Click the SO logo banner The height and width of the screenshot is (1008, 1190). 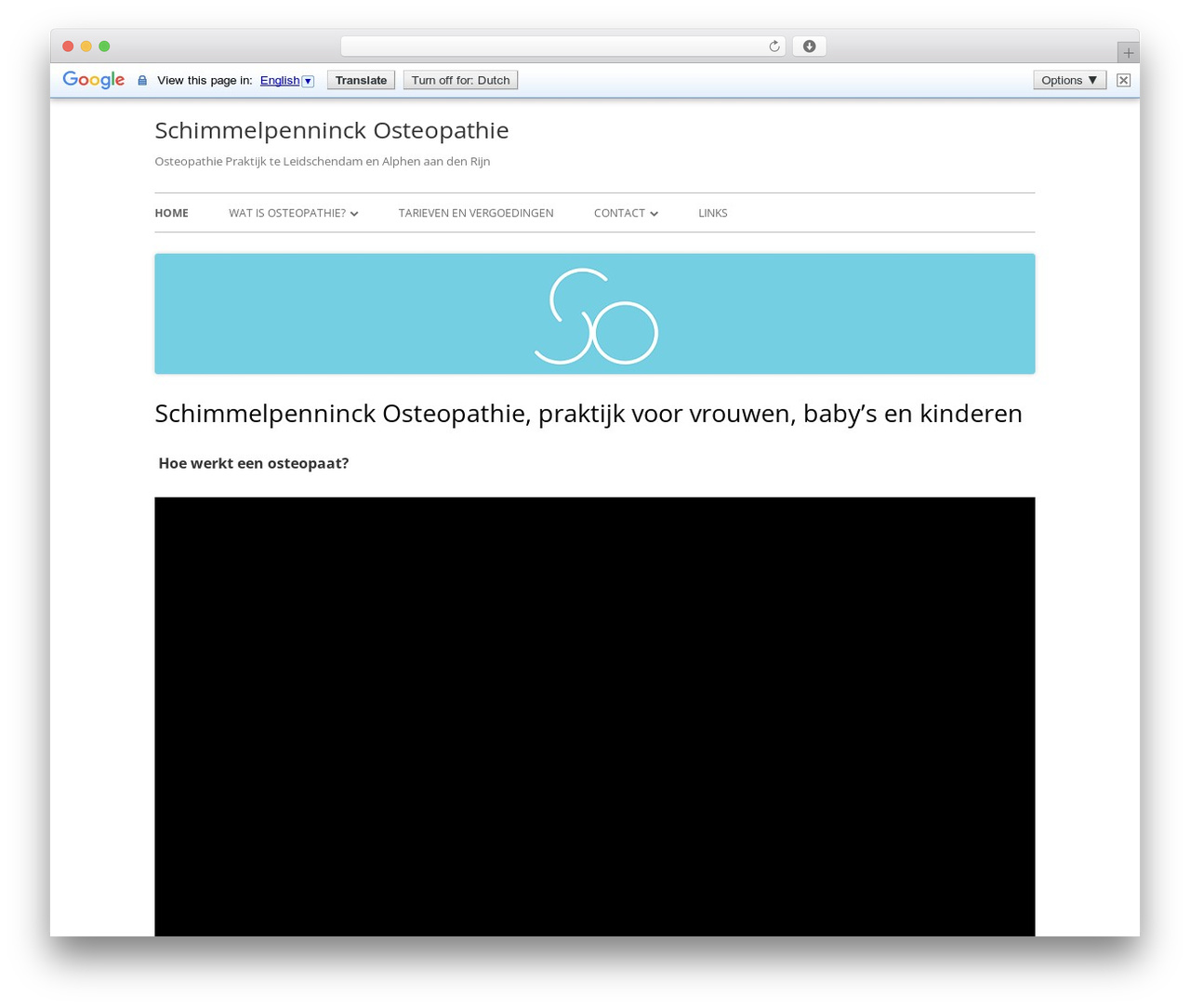[595, 314]
